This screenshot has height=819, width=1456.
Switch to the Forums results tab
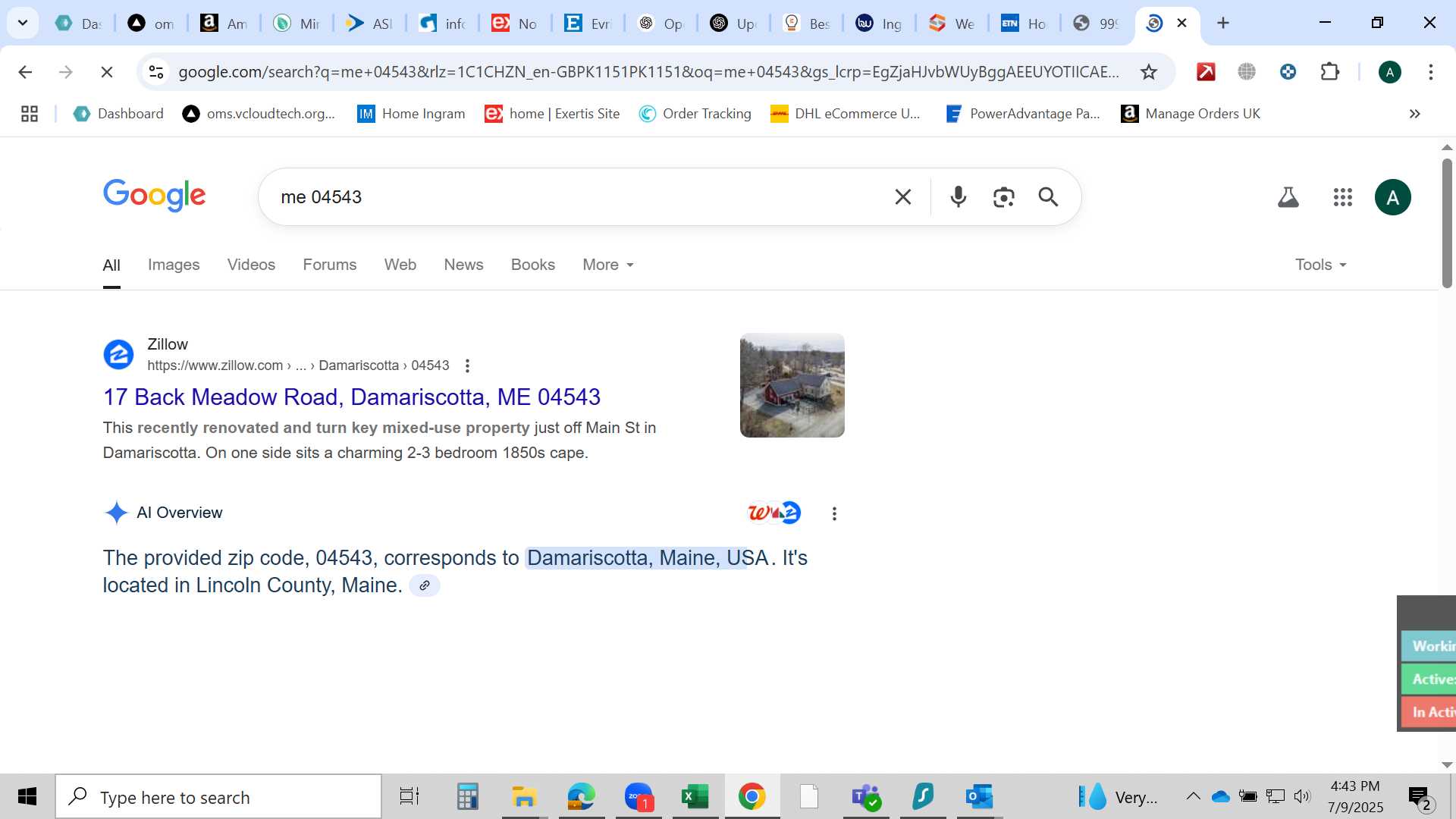[x=330, y=265]
